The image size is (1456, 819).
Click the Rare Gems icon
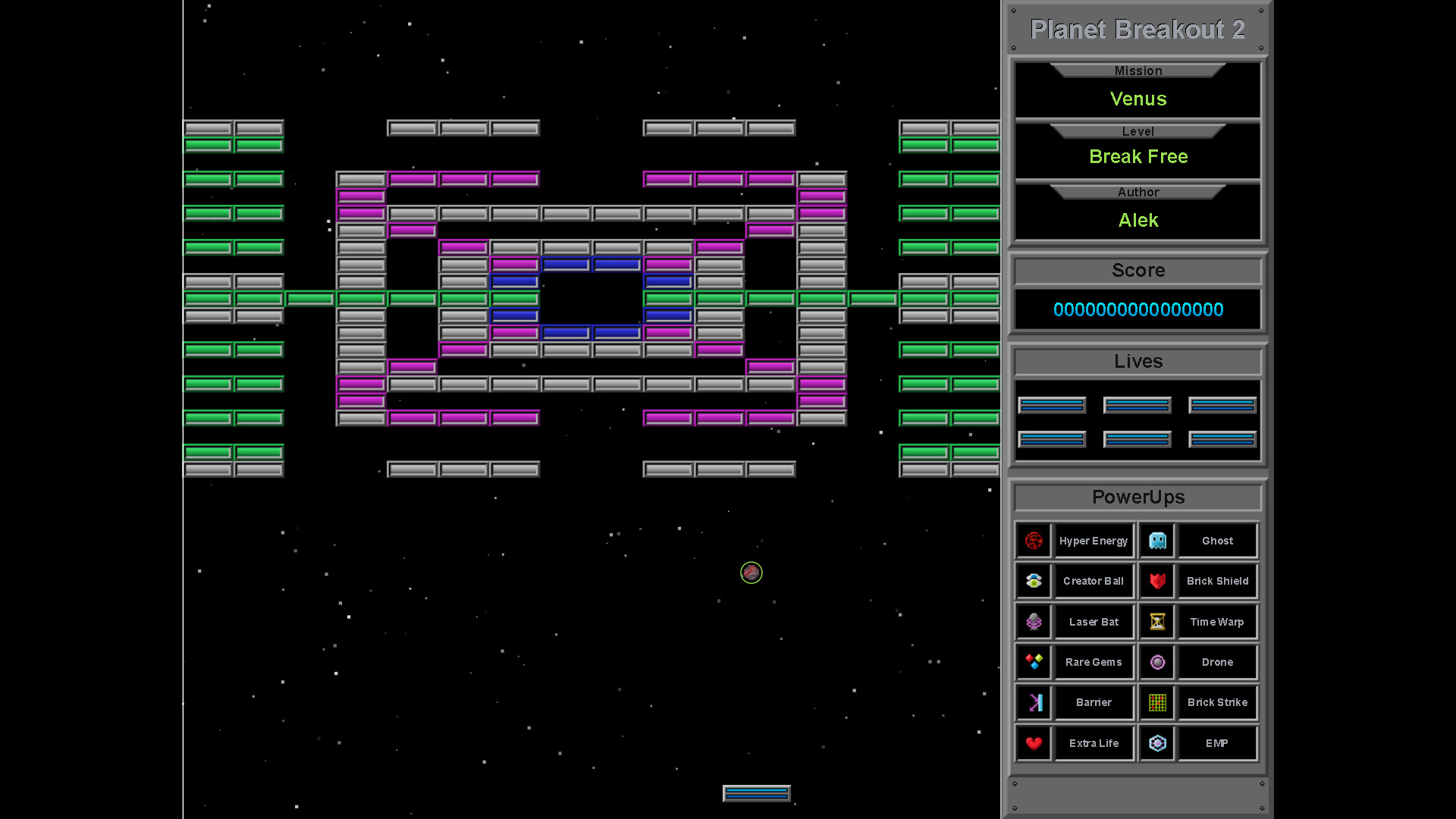coord(1034,661)
